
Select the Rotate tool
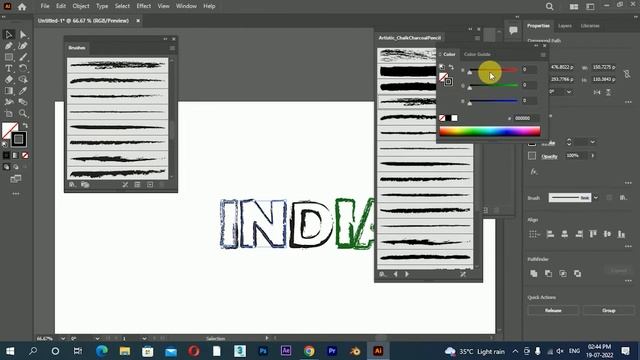pos(23,68)
